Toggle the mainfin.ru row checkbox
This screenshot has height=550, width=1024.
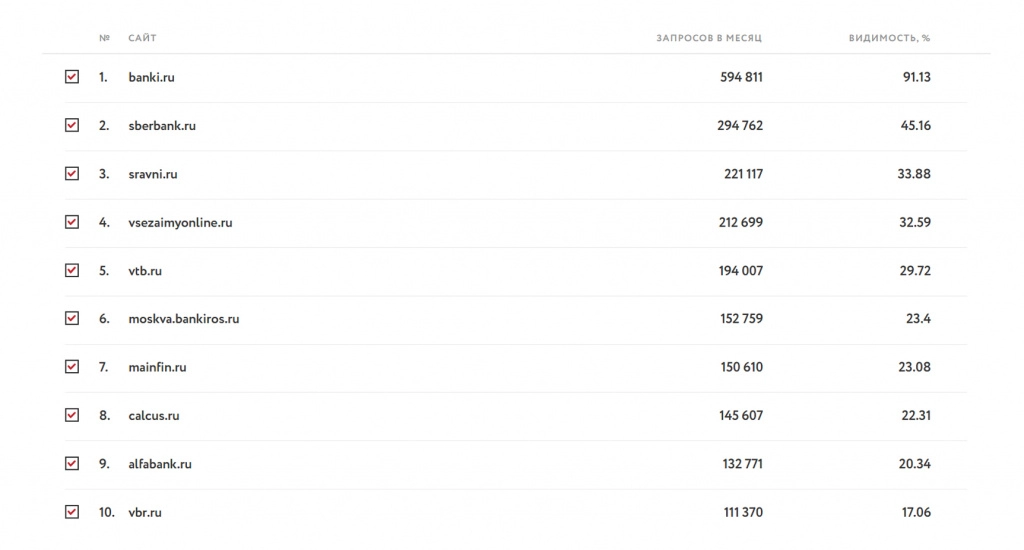tap(72, 367)
